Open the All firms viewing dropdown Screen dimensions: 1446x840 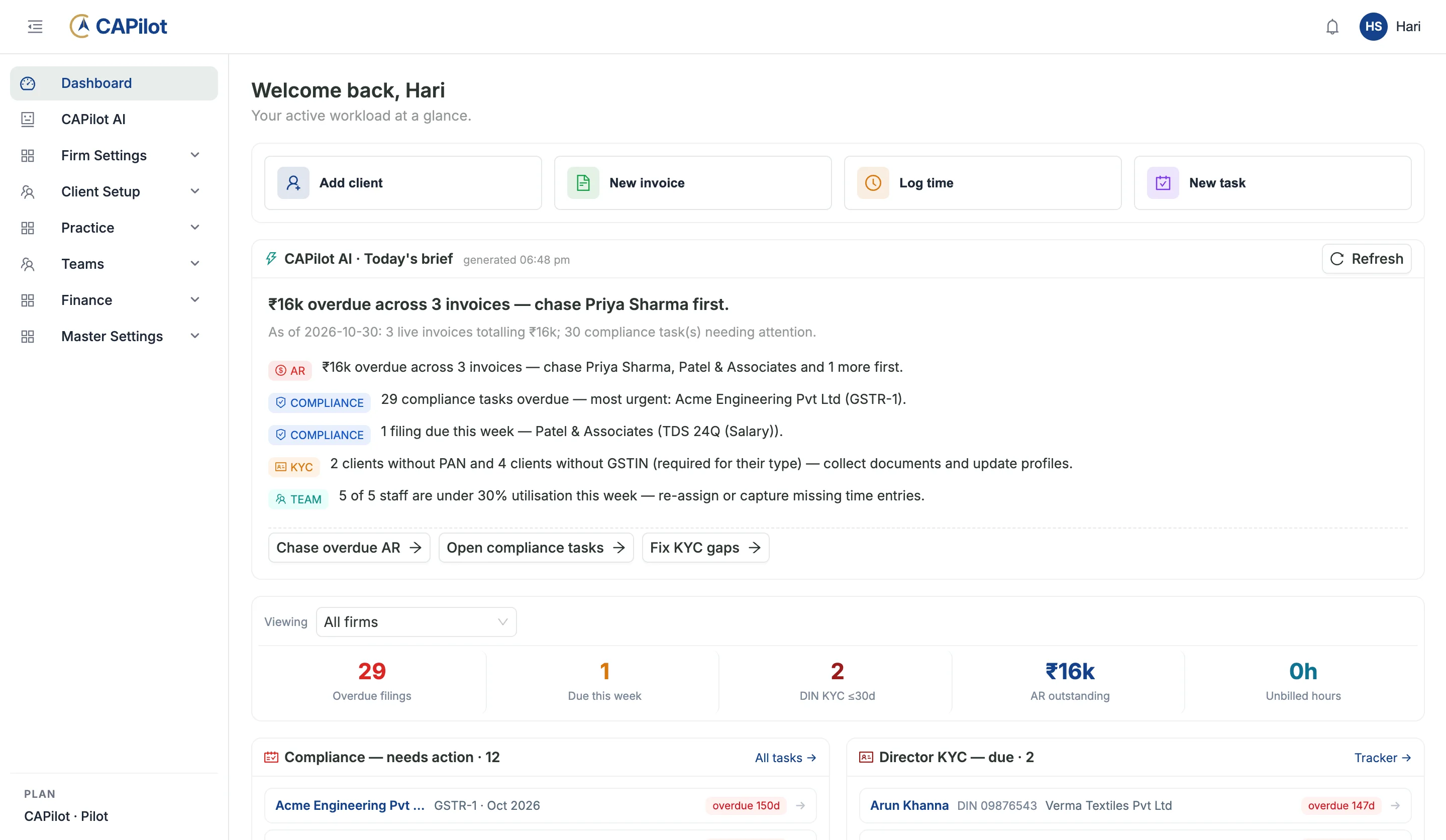(x=416, y=622)
